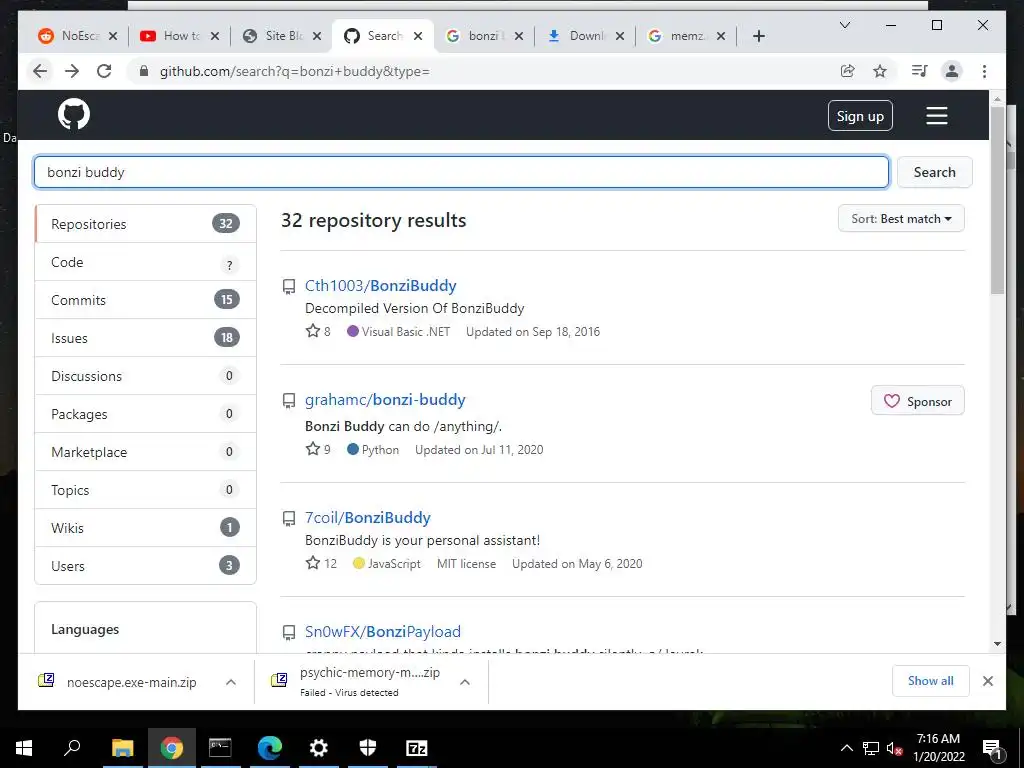This screenshot has width=1024, height=768.
Task: Open the Sort: Best match dropdown
Action: (x=901, y=219)
